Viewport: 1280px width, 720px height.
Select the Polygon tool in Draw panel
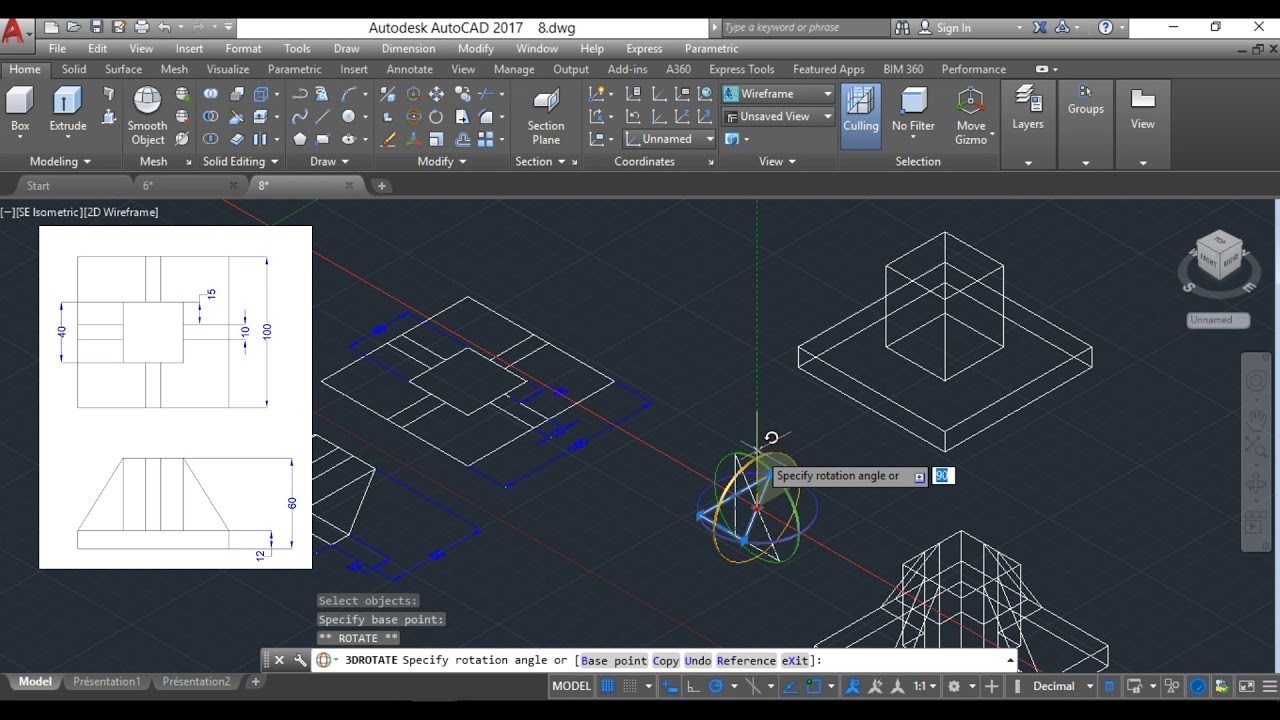[x=299, y=140]
